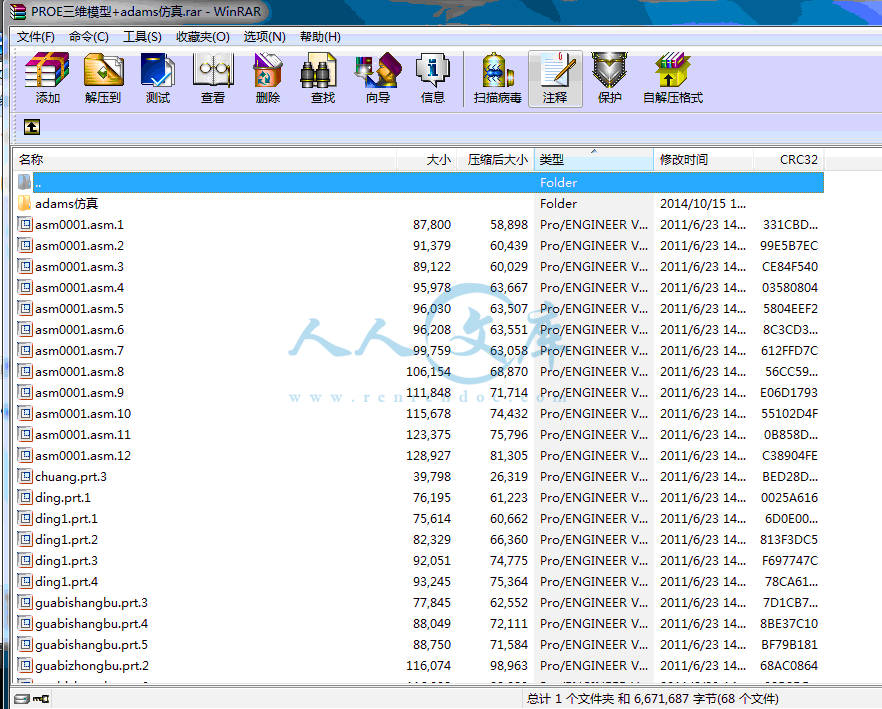Open the View (查看) tool
This screenshot has height=709, width=882.
(x=213, y=78)
